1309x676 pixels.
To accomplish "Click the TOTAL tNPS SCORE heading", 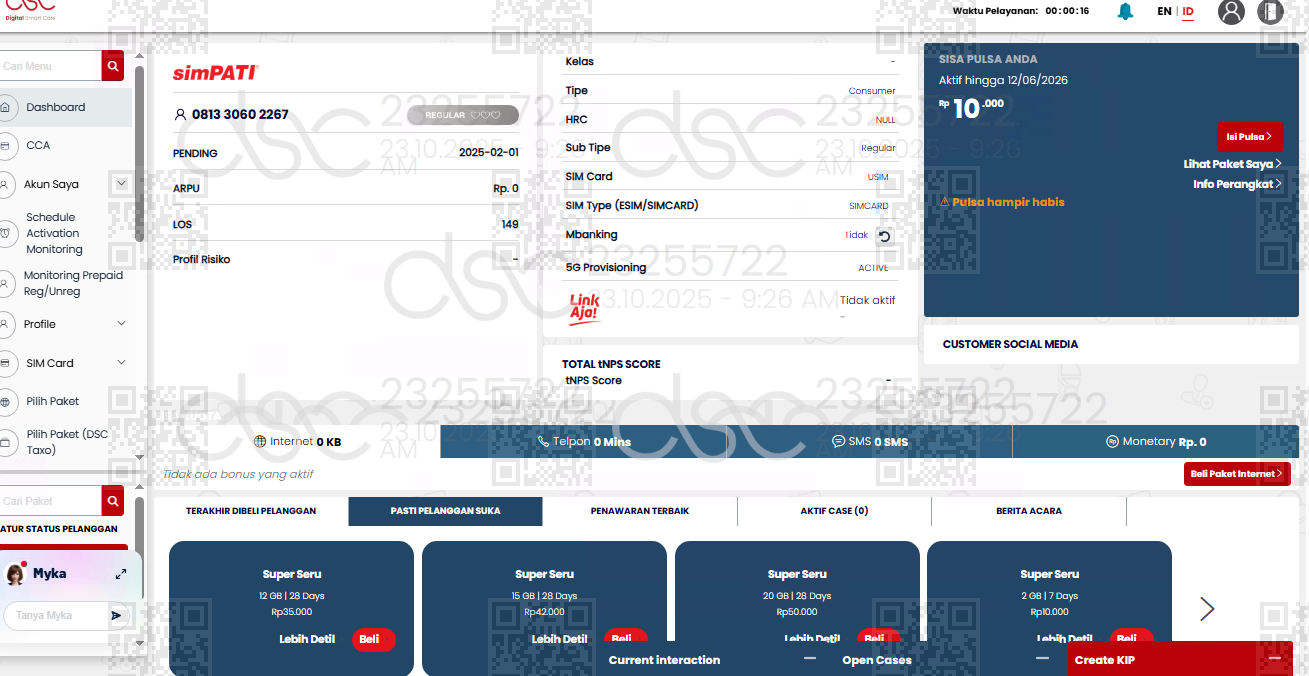I will pos(611,364).
